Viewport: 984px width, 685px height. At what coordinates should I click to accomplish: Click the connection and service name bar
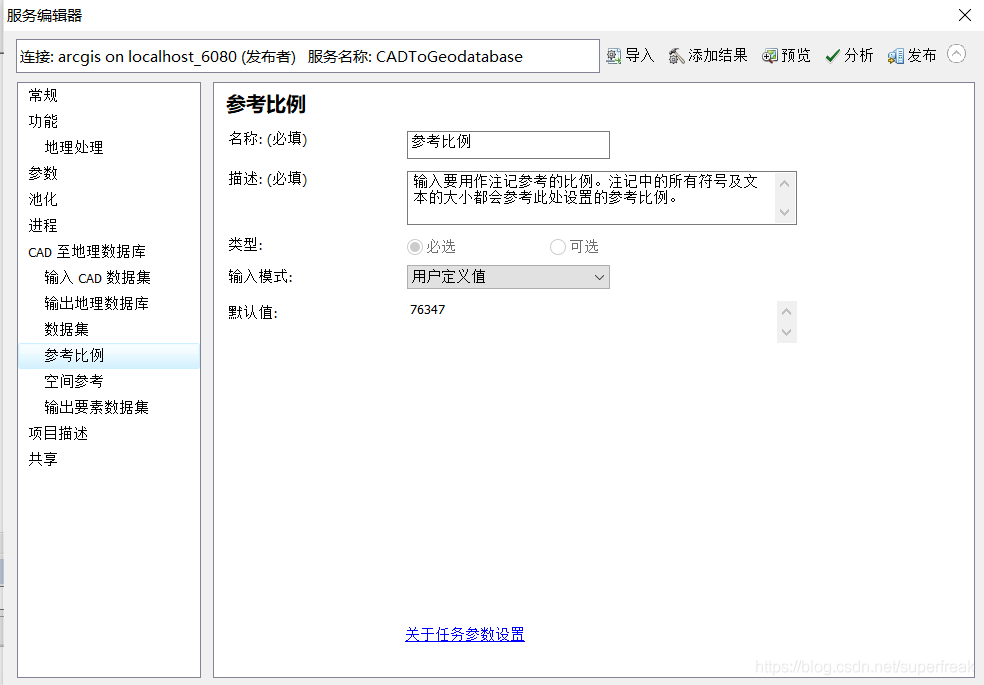click(x=308, y=56)
